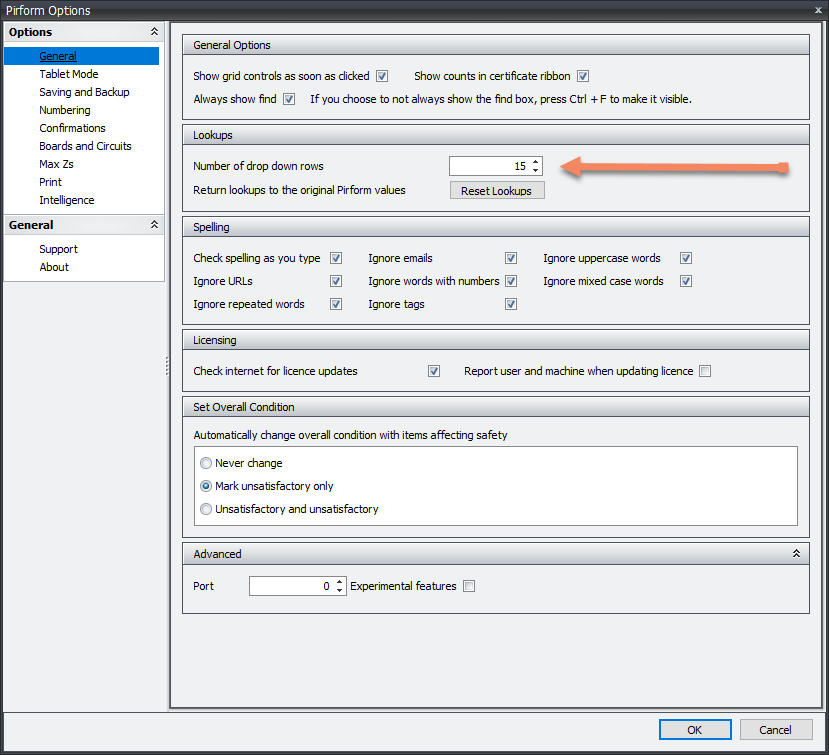Enable Report user and machine checkbox

705,371
